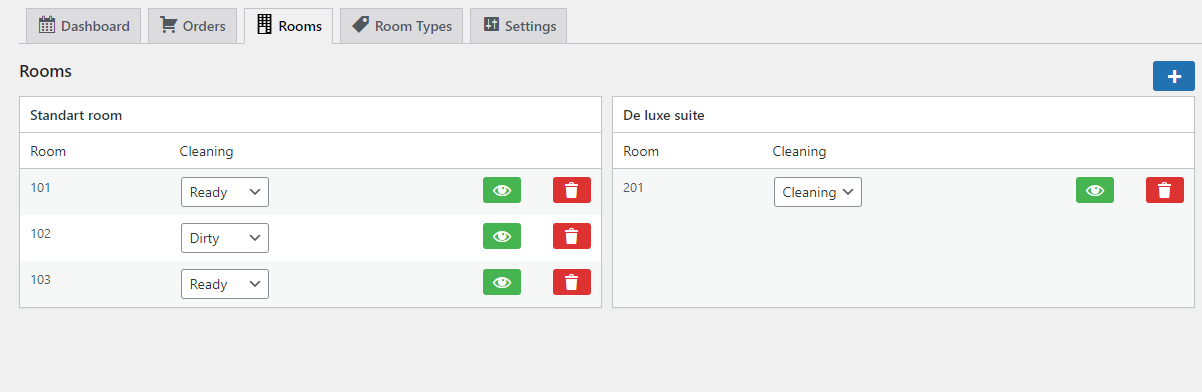Delete room 103 with the trash icon
This screenshot has width=1202, height=392.
[572, 282]
